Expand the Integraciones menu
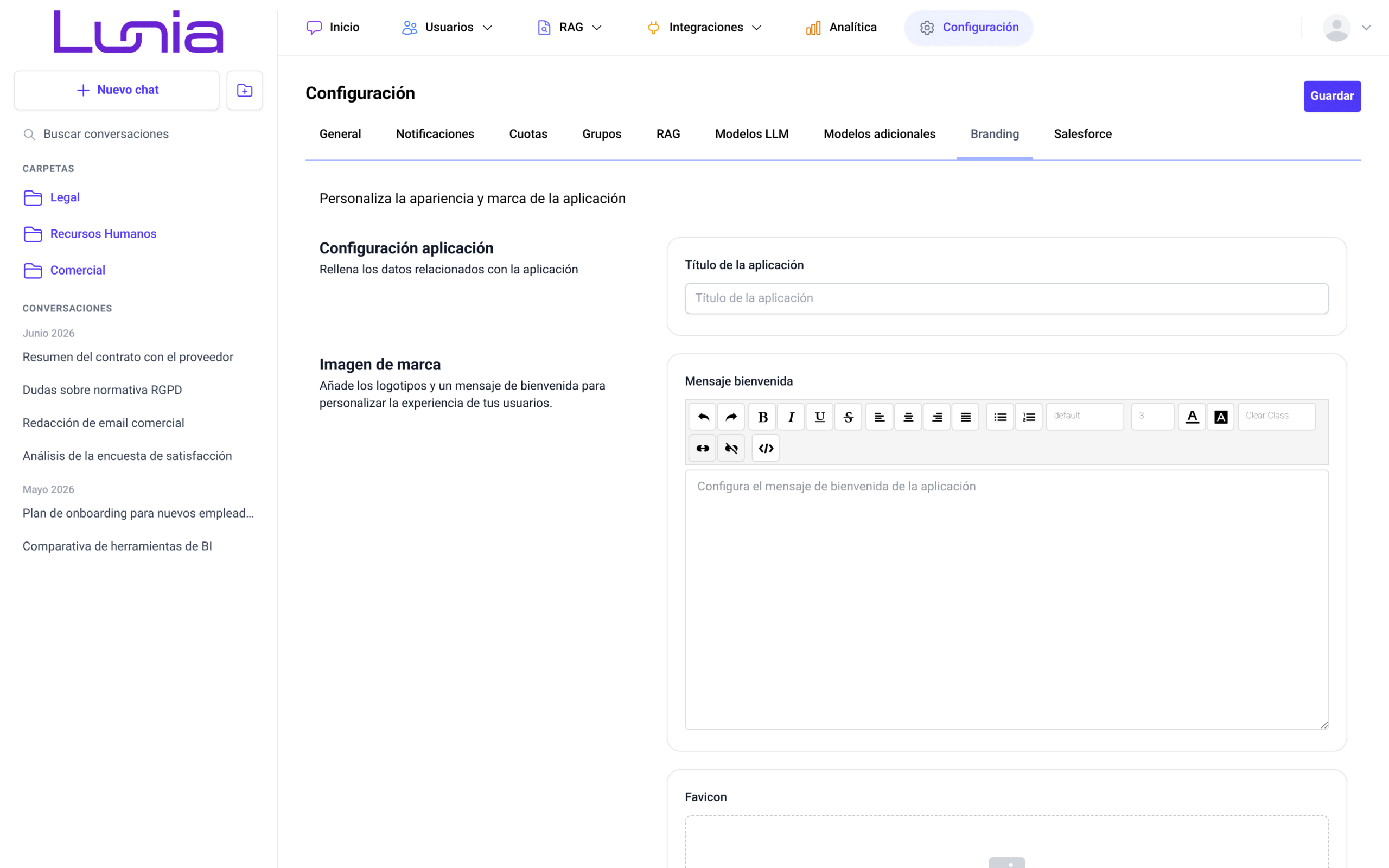Viewport: 1389px width, 868px height. pyautogui.click(x=704, y=28)
